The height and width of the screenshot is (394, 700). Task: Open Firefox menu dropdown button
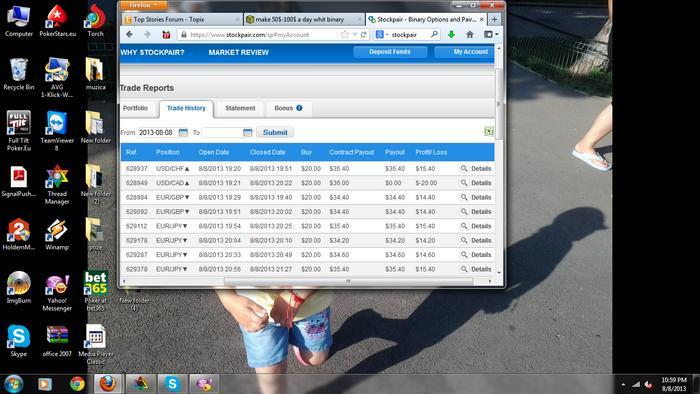point(143,5)
